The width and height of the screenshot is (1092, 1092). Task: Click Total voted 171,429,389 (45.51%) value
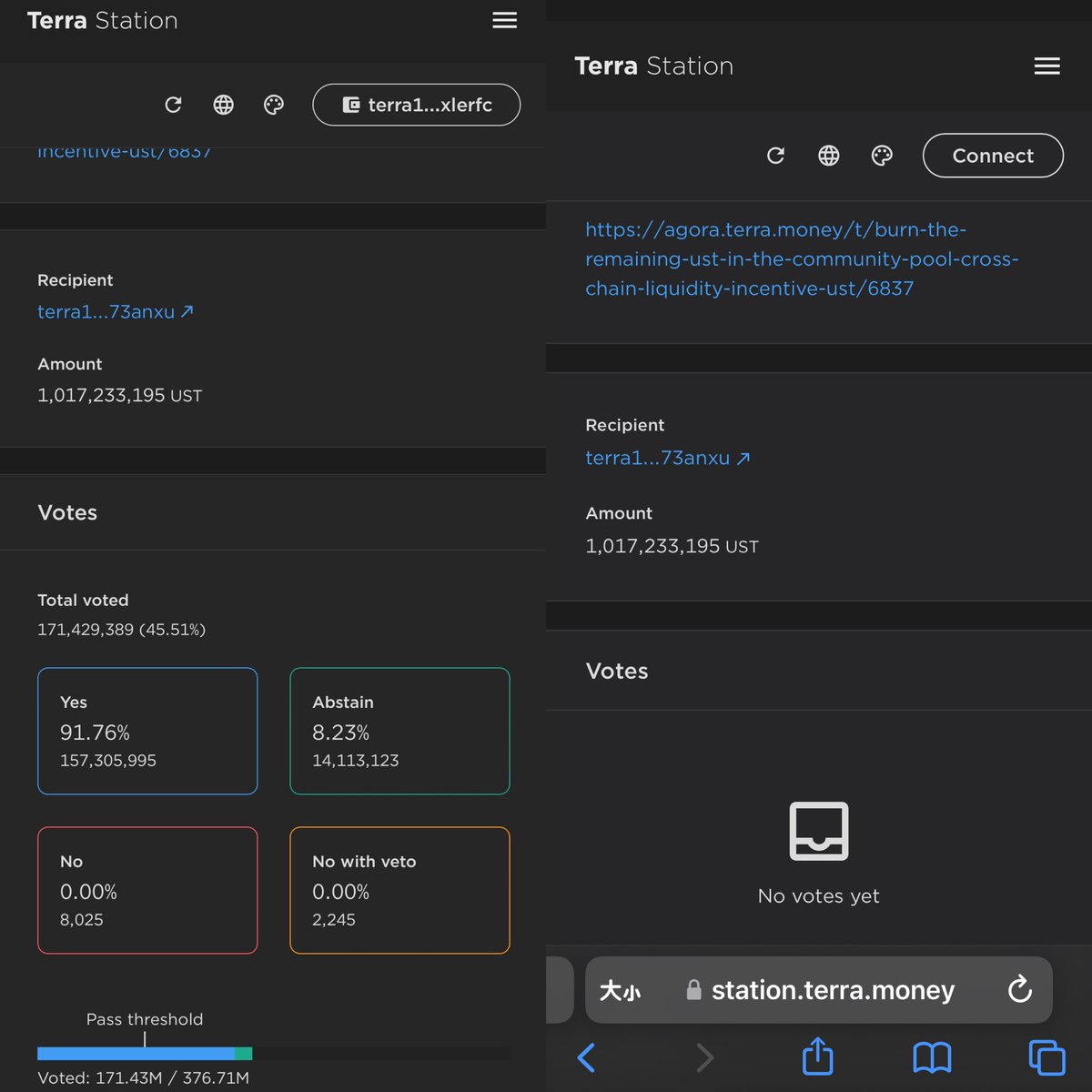[x=121, y=629]
